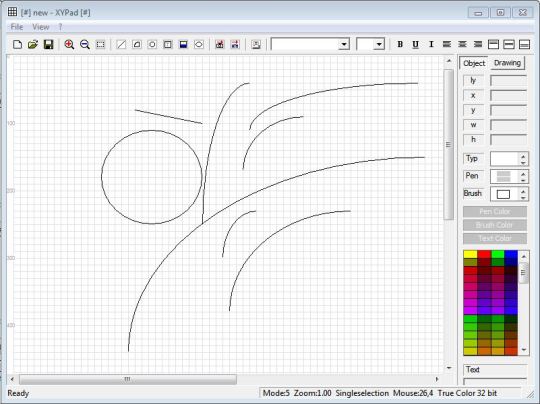Screen dimensions: 540x404
Task: Click the color palette scroll down arrow
Action: point(523,350)
